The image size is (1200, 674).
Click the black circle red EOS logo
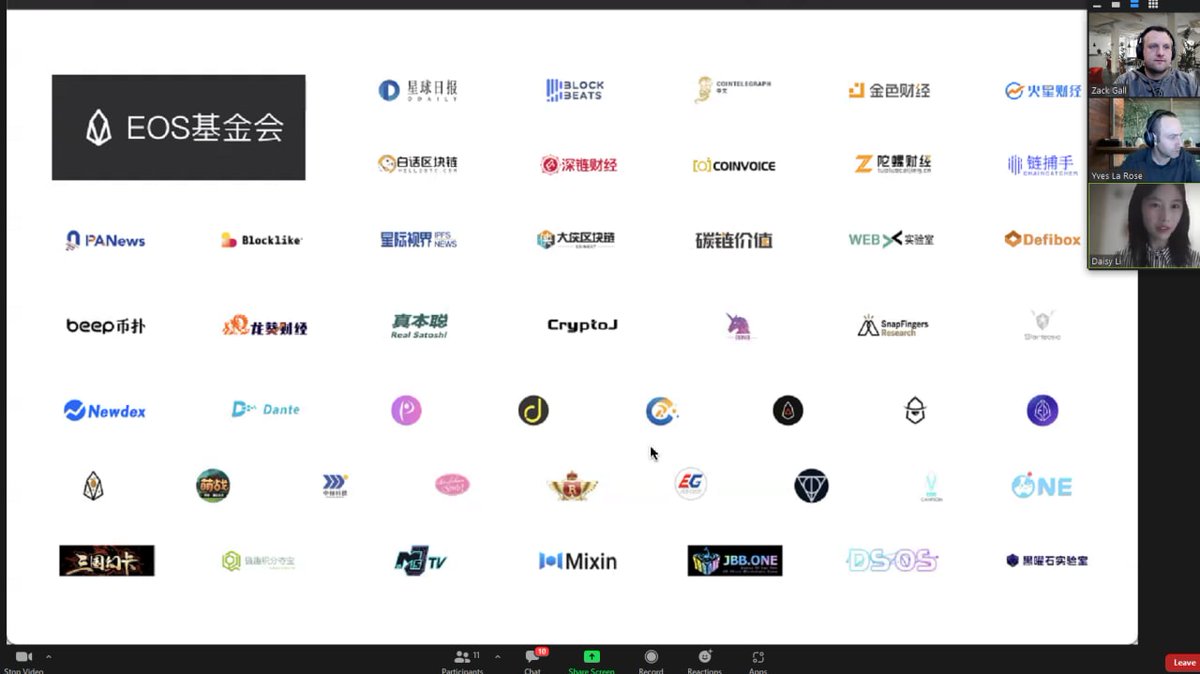[x=788, y=410]
